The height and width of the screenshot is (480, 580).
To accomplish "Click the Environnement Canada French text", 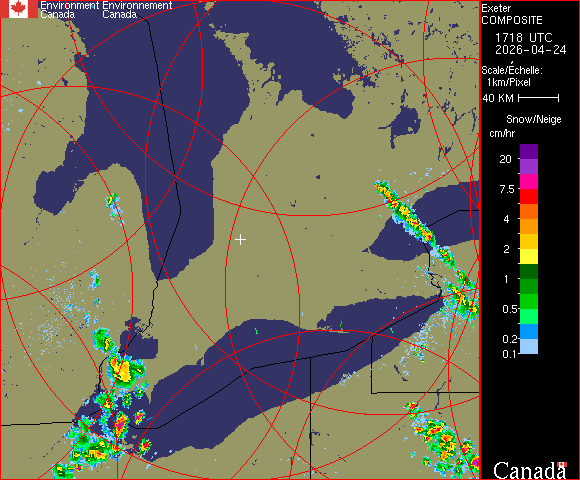I will (x=137, y=10).
